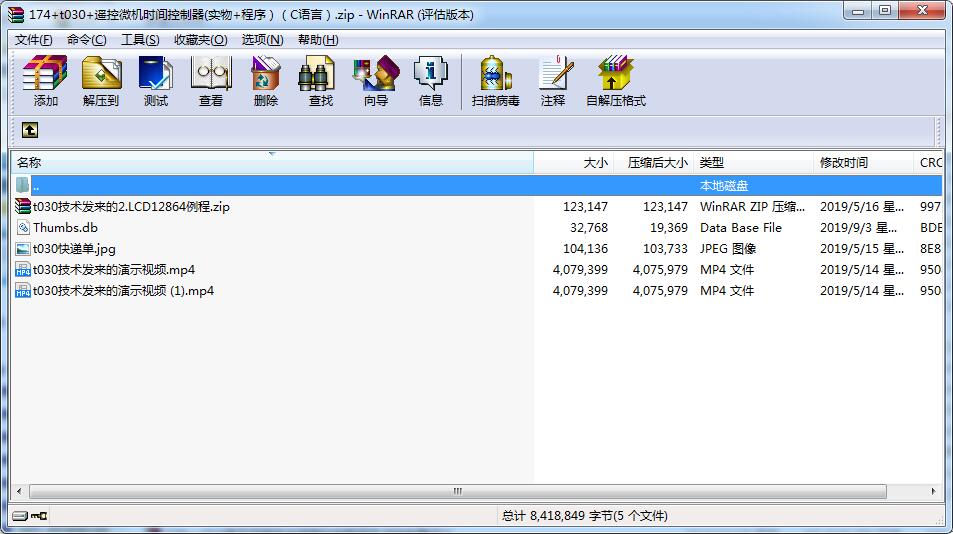Select the Thumbs.db file icon
953x534 pixels.
coord(22,228)
